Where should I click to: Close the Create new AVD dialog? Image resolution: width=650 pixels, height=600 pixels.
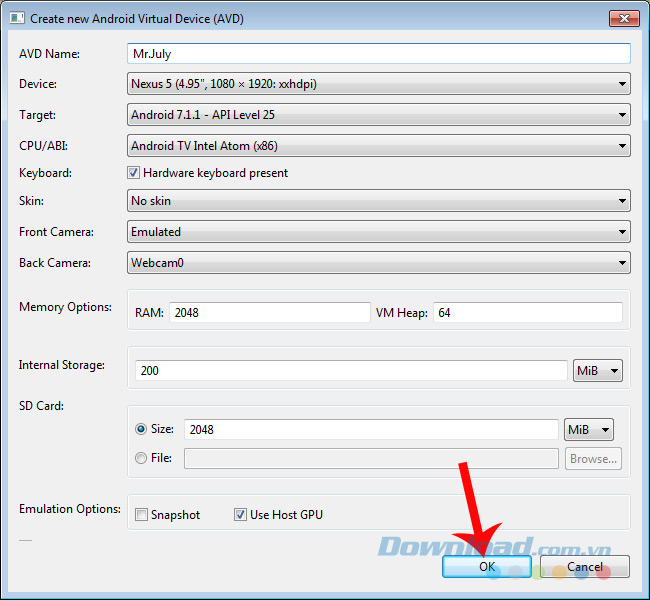pos(624,19)
